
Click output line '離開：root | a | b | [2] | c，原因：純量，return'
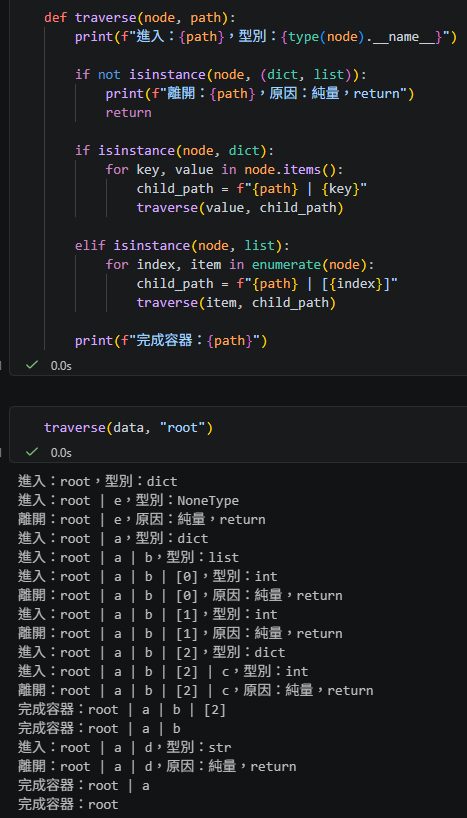pyautogui.click(x=196, y=690)
